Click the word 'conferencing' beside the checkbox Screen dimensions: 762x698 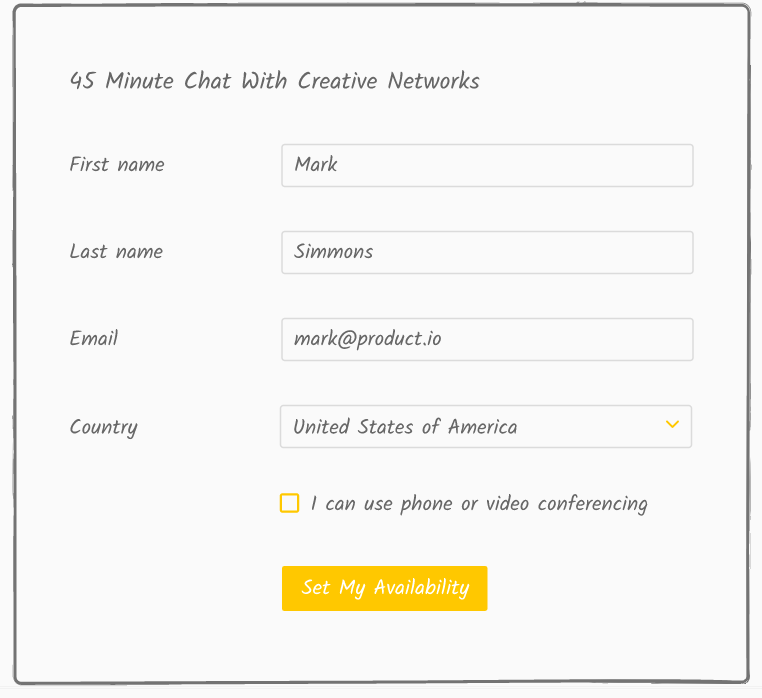point(592,504)
